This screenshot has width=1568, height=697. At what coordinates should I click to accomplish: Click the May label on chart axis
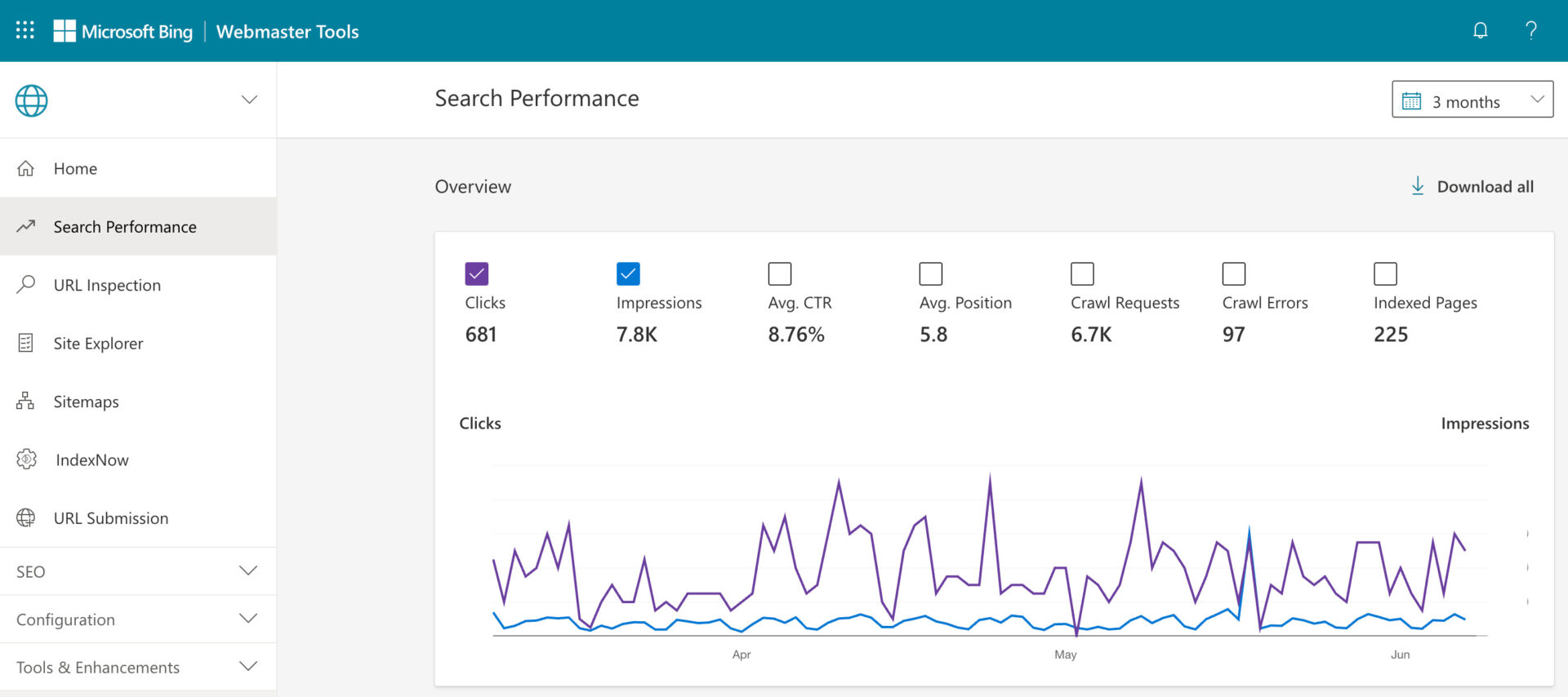pyautogui.click(x=1066, y=655)
